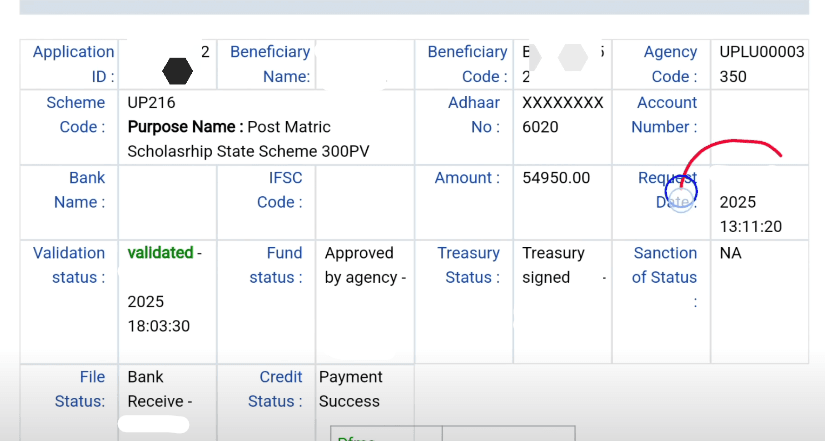Select the Amount value 54950.00
Image resolution: width=825 pixels, height=441 pixels.
tap(556, 178)
